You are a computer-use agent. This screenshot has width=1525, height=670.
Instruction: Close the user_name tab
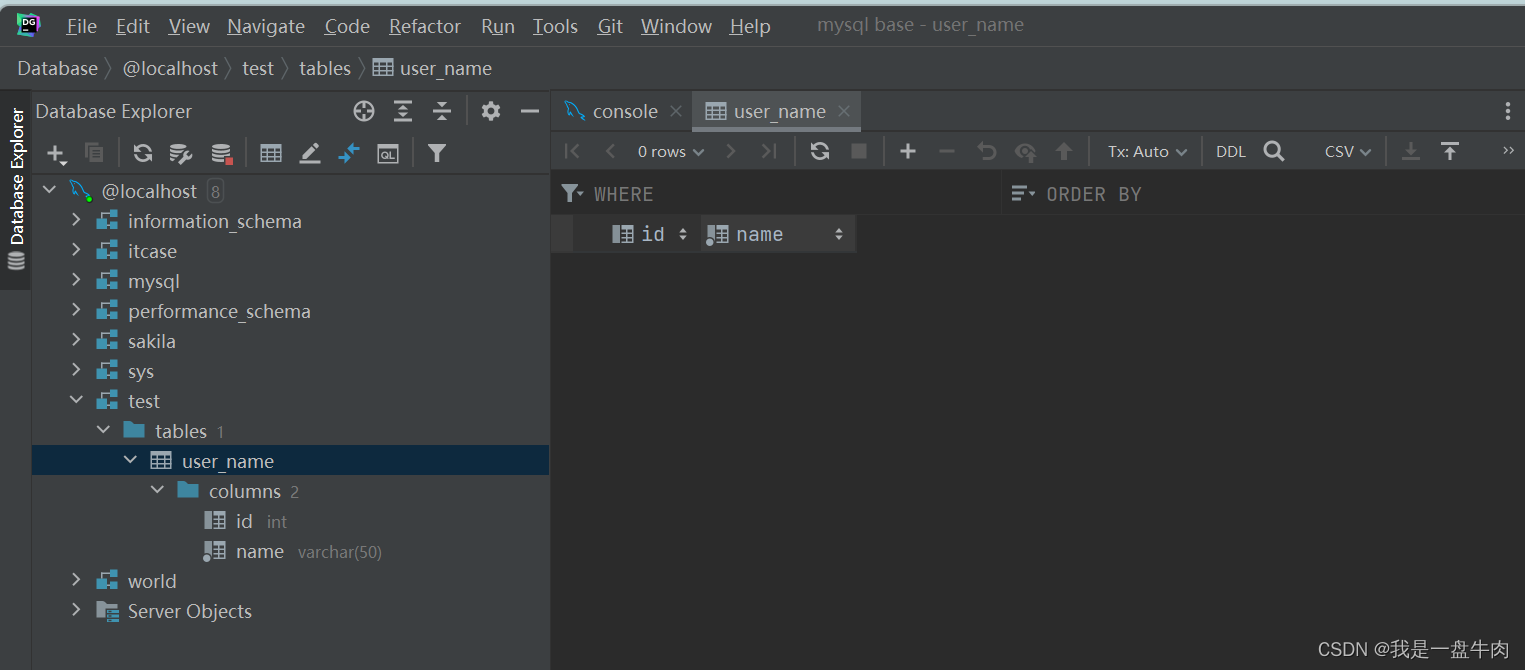[x=844, y=111]
